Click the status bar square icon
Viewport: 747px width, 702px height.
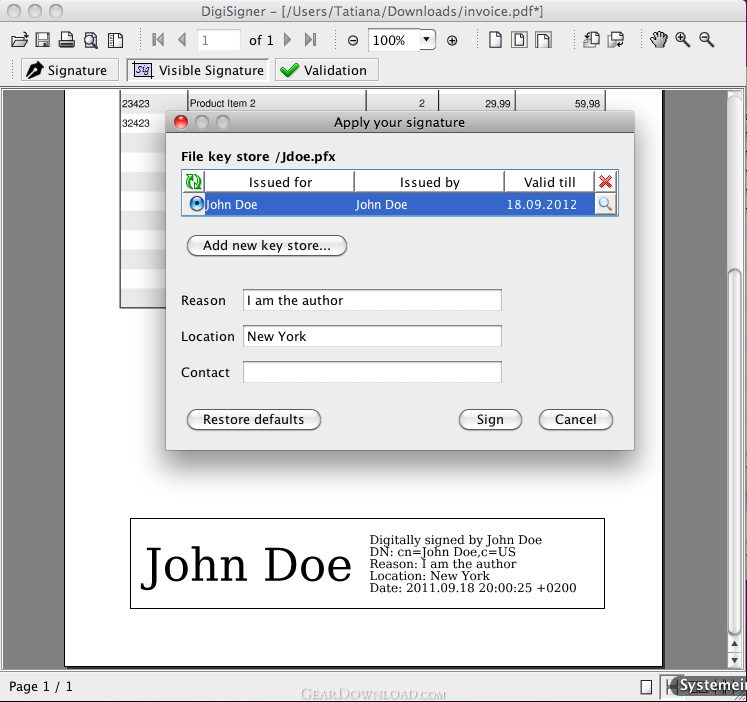tap(646, 687)
